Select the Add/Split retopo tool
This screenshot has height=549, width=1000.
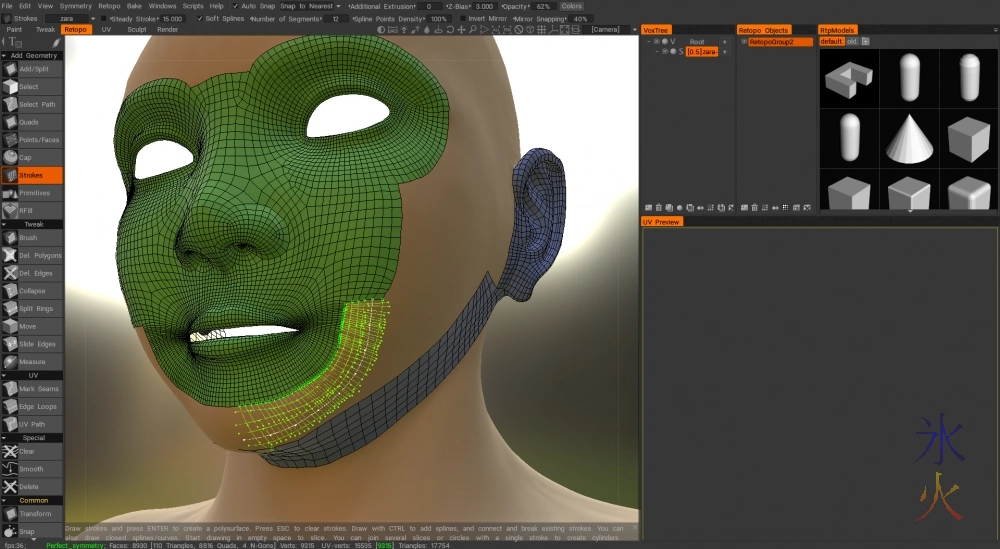click(x=32, y=69)
